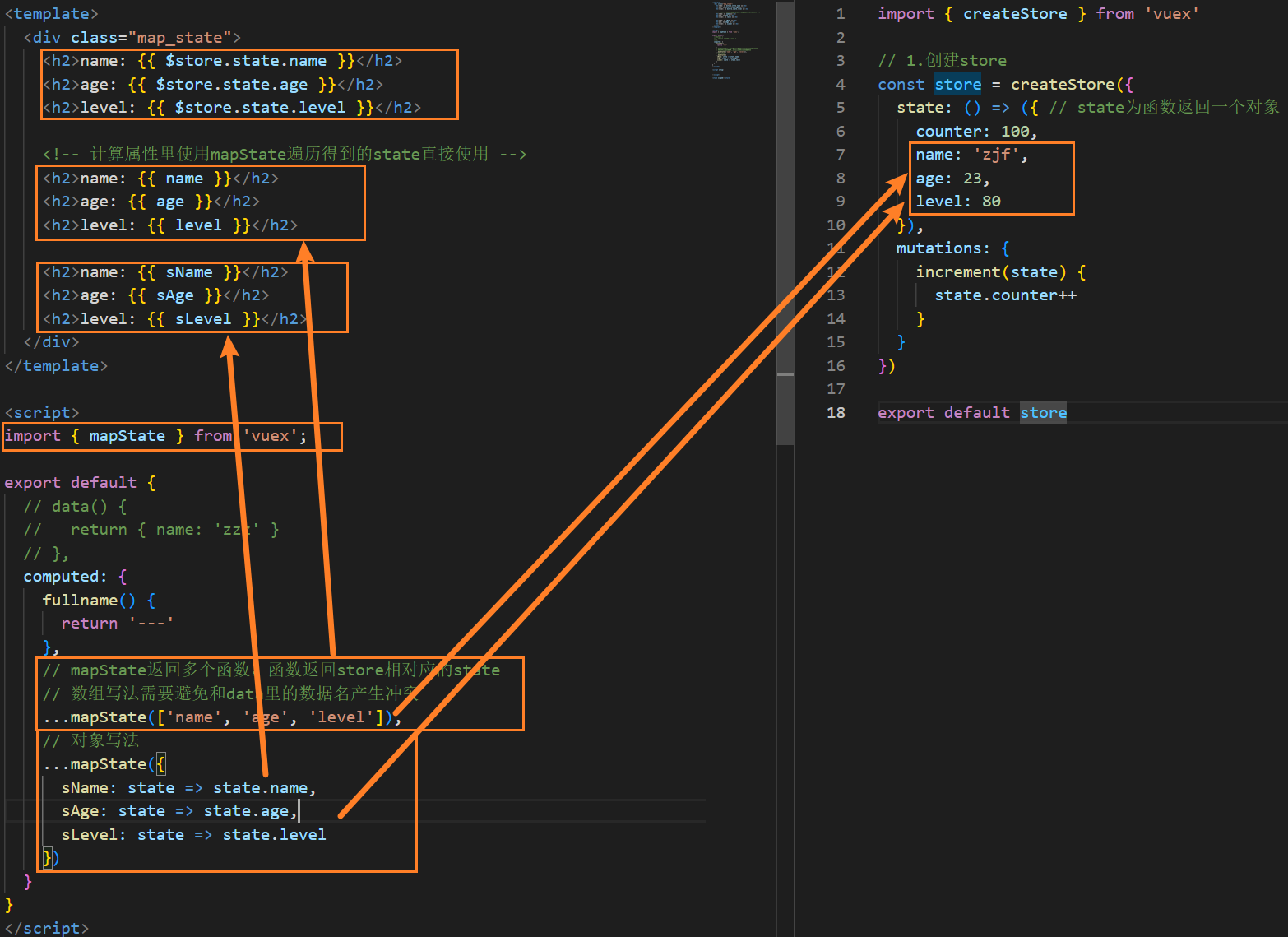Click 'computed:' key in component
This screenshot has width=1288, height=937.
[65, 577]
